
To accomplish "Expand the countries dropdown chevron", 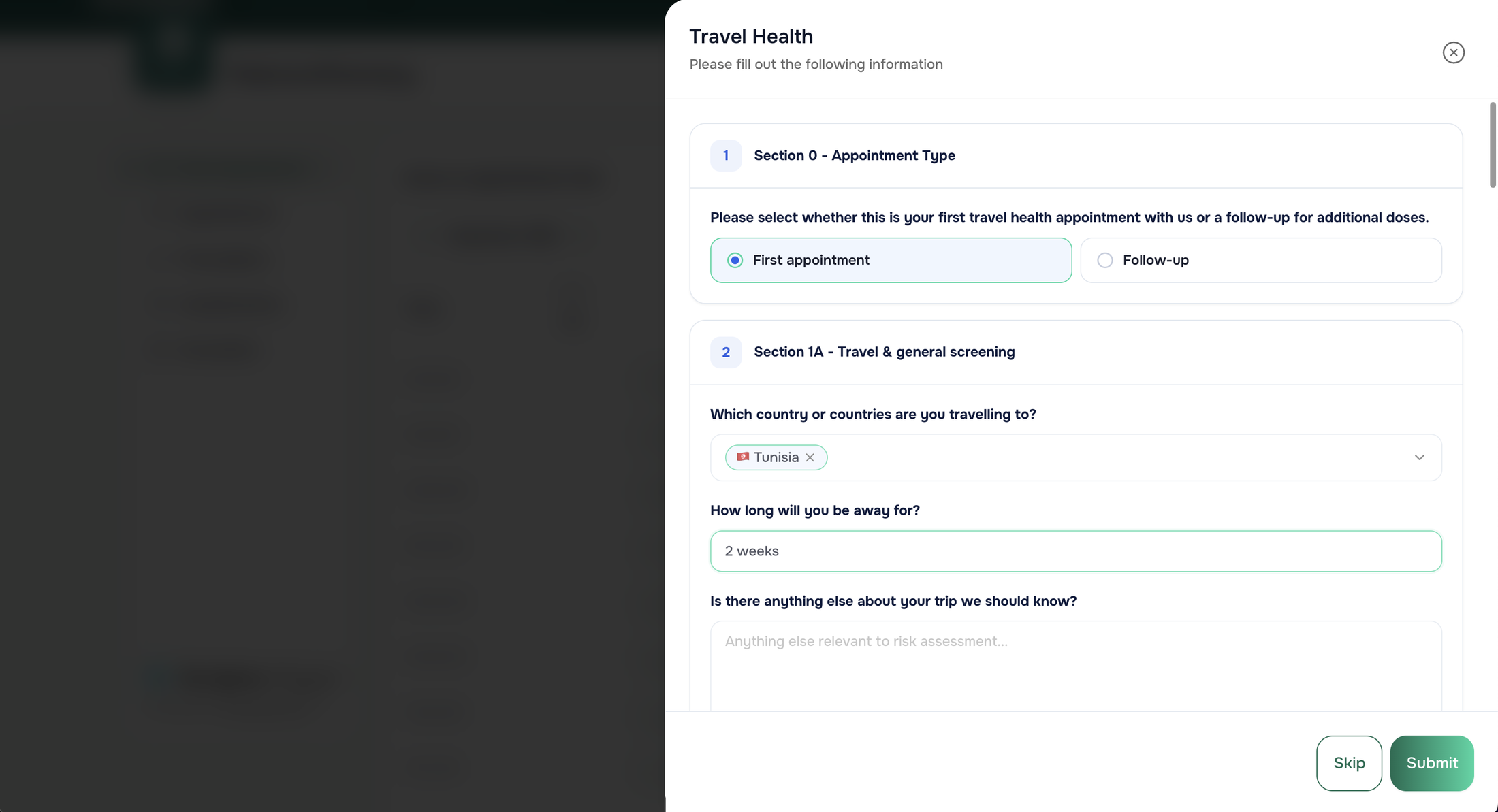I will pyautogui.click(x=1419, y=457).
